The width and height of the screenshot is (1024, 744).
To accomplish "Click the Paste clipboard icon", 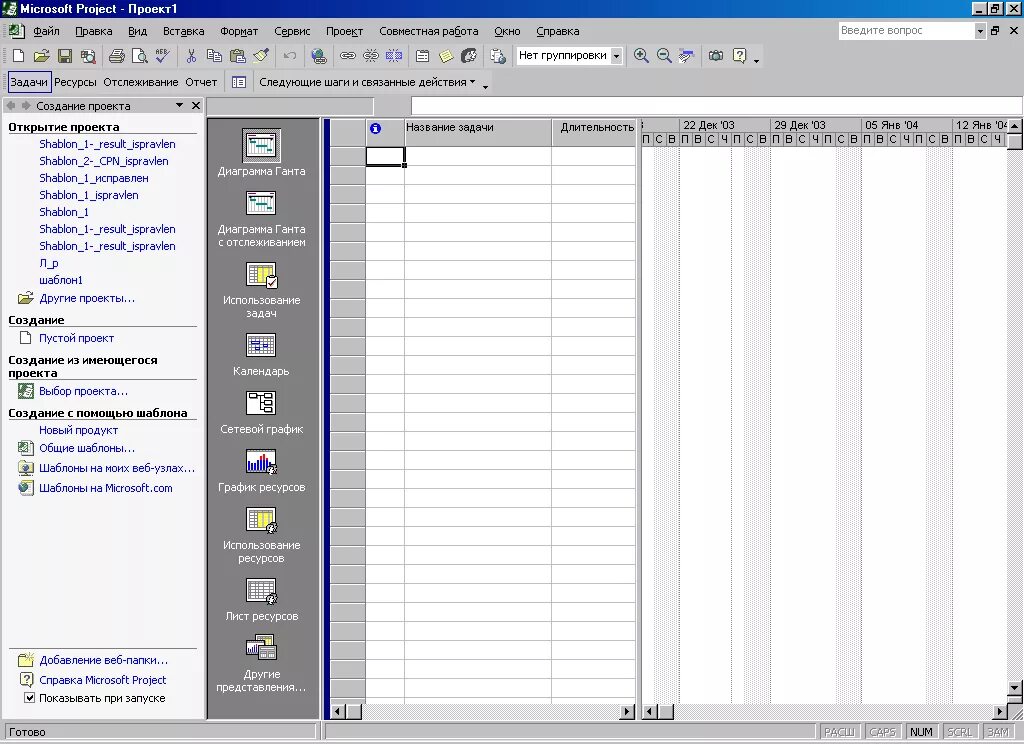I will pos(238,56).
